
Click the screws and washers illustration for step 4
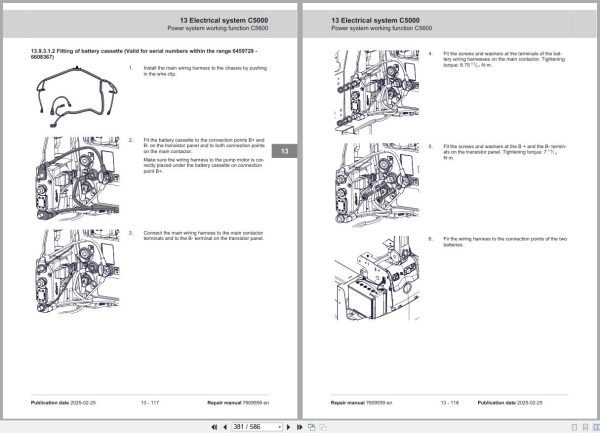click(x=377, y=92)
